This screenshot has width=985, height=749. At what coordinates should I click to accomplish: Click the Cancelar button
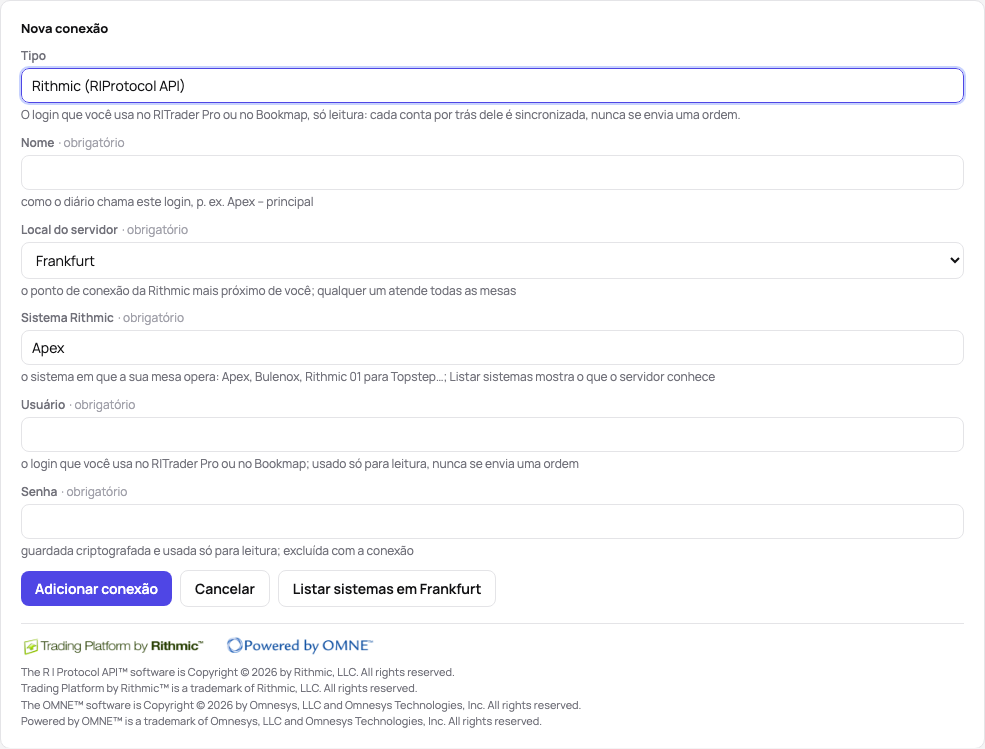[225, 589]
